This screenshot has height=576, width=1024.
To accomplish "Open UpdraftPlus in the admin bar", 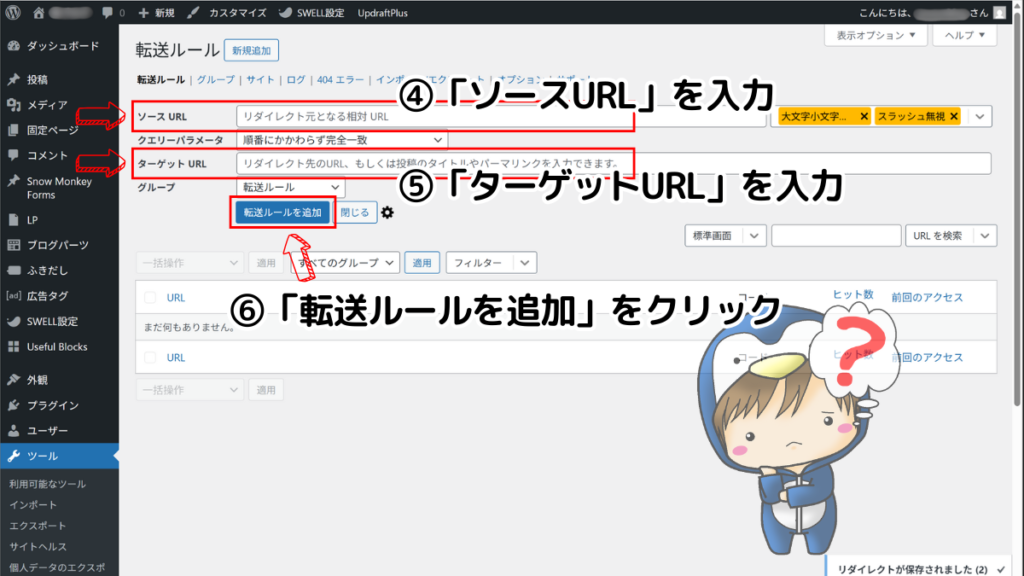I will pos(383,12).
